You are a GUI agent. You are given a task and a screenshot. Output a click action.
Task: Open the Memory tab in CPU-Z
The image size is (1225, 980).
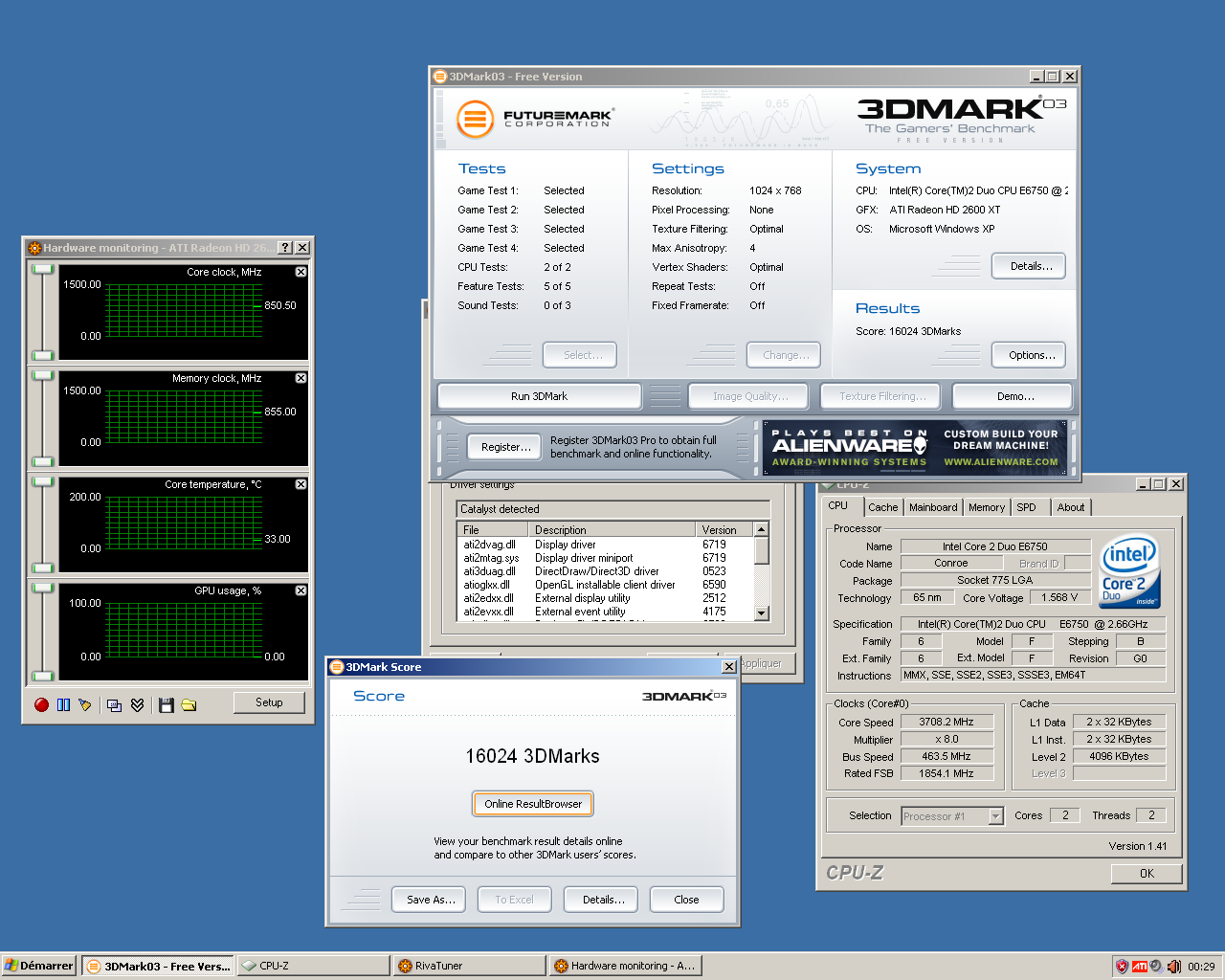(987, 507)
